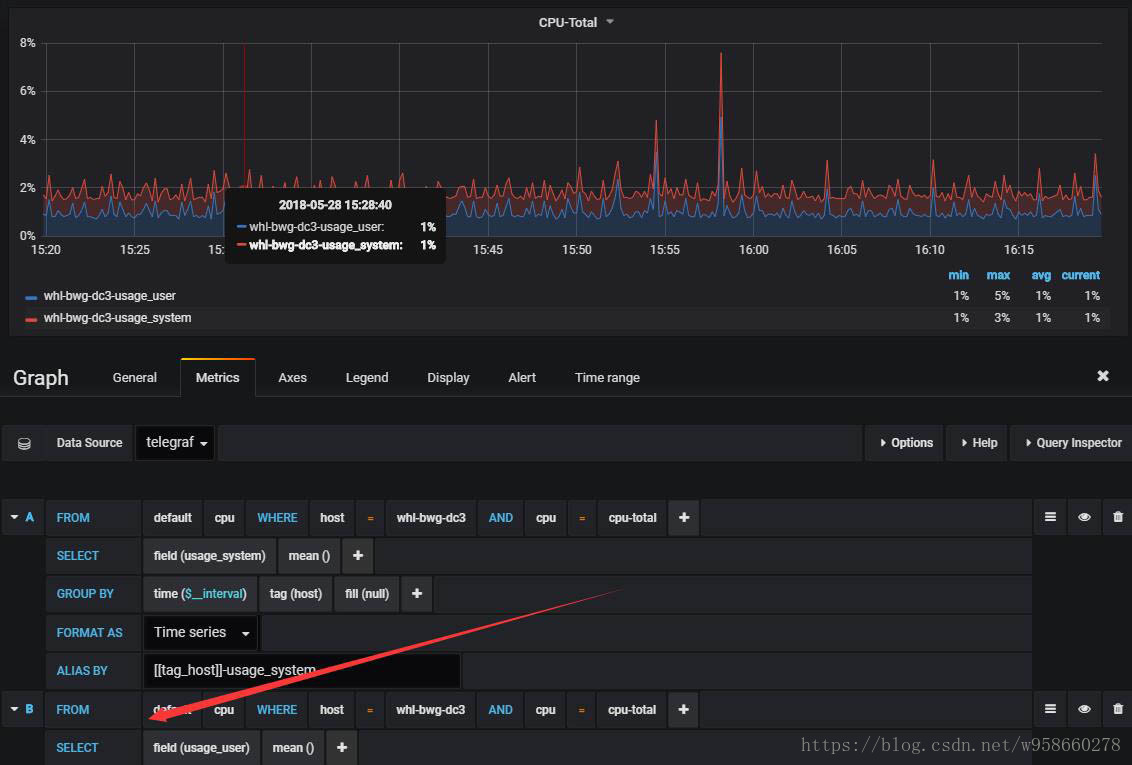Viewport: 1132px width, 765px height.
Task: Close the graph editor with the X
Action: (x=1102, y=376)
